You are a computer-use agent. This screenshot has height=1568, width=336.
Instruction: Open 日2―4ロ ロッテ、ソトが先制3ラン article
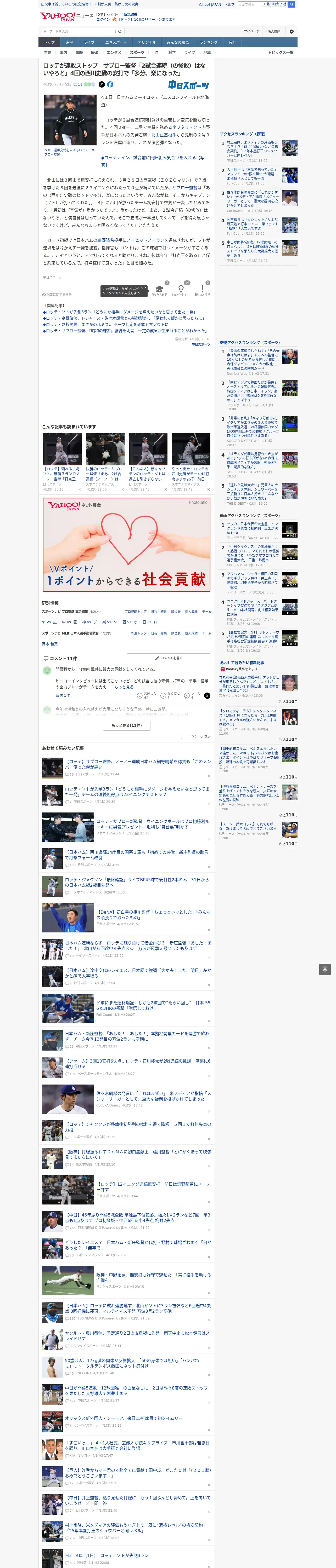coord(107,1555)
